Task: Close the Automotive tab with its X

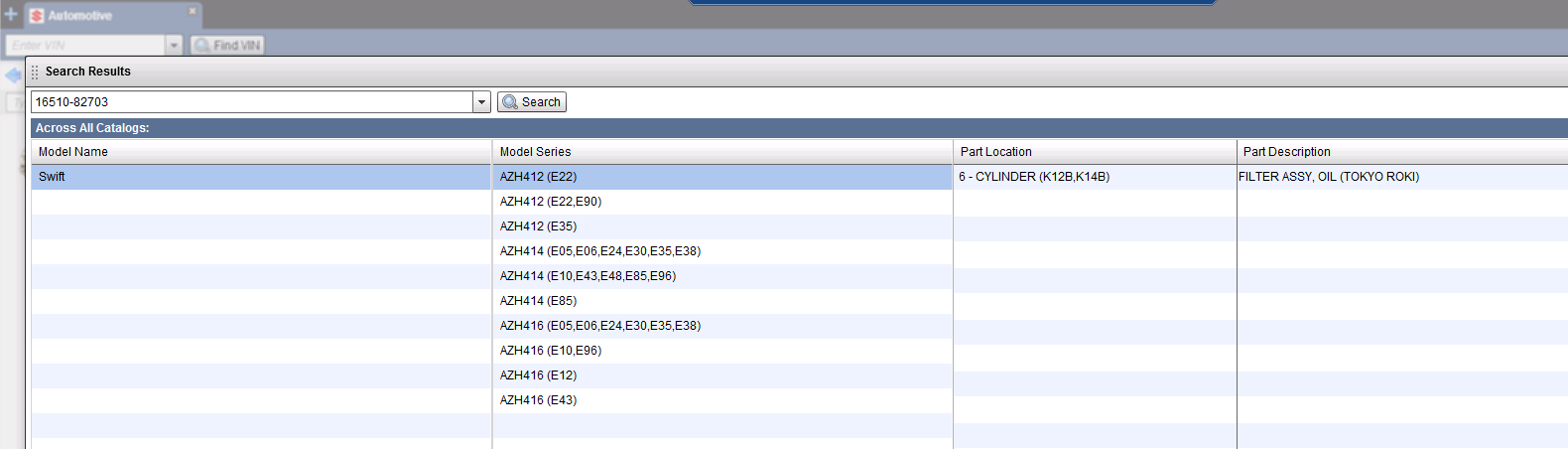Action: click(193, 11)
